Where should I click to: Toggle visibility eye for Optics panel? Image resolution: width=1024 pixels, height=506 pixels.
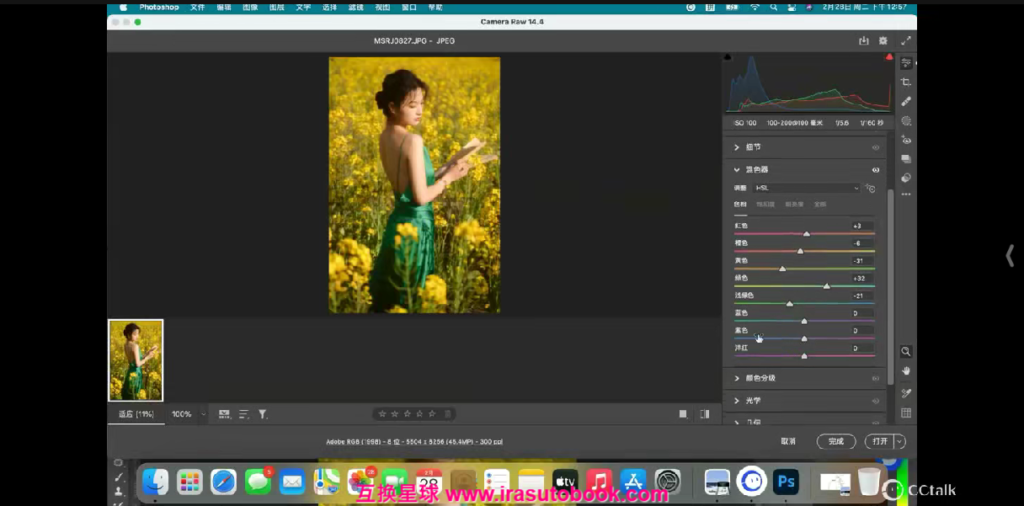[876, 401]
